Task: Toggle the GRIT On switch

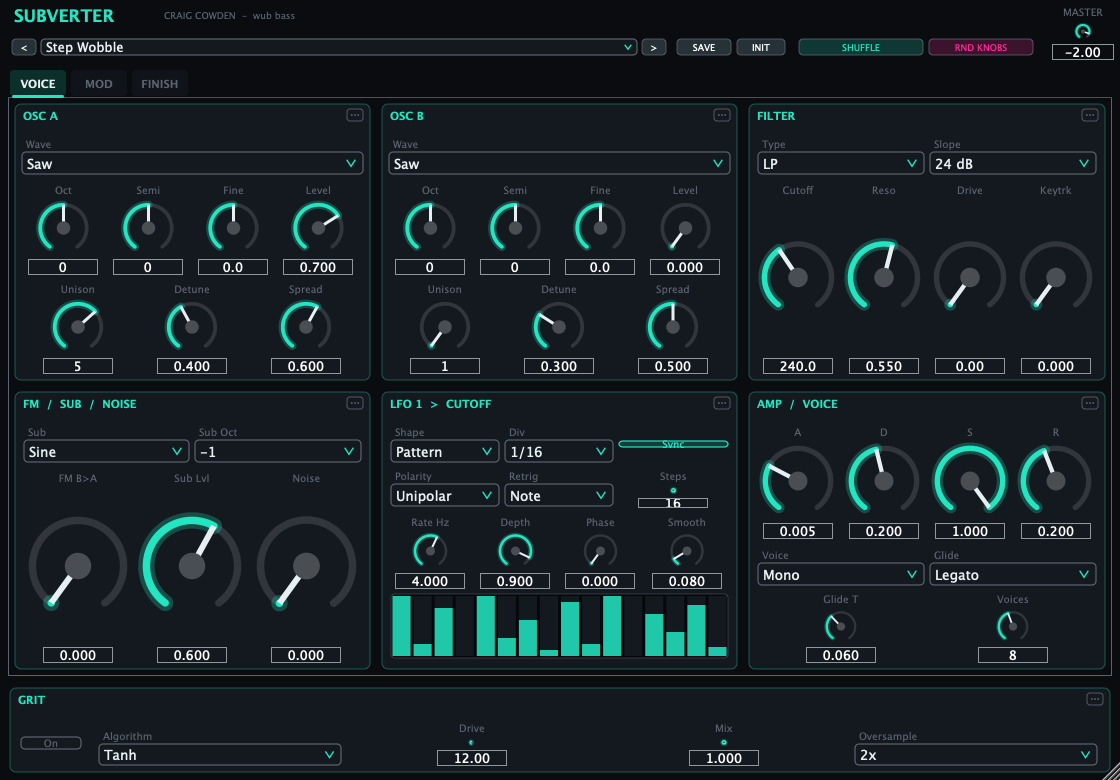Action: pyautogui.click(x=51, y=743)
